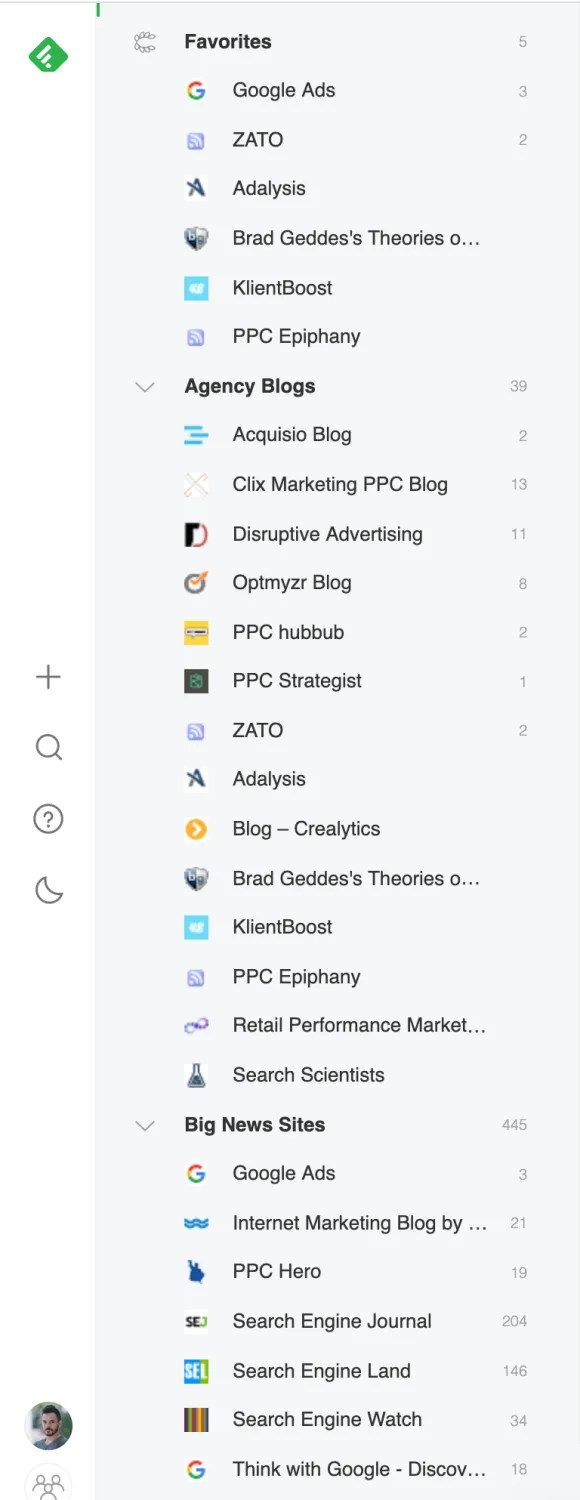Open help via the question mark icon
Image resolution: width=580 pixels, height=1500 pixels.
pyautogui.click(x=48, y=819)
